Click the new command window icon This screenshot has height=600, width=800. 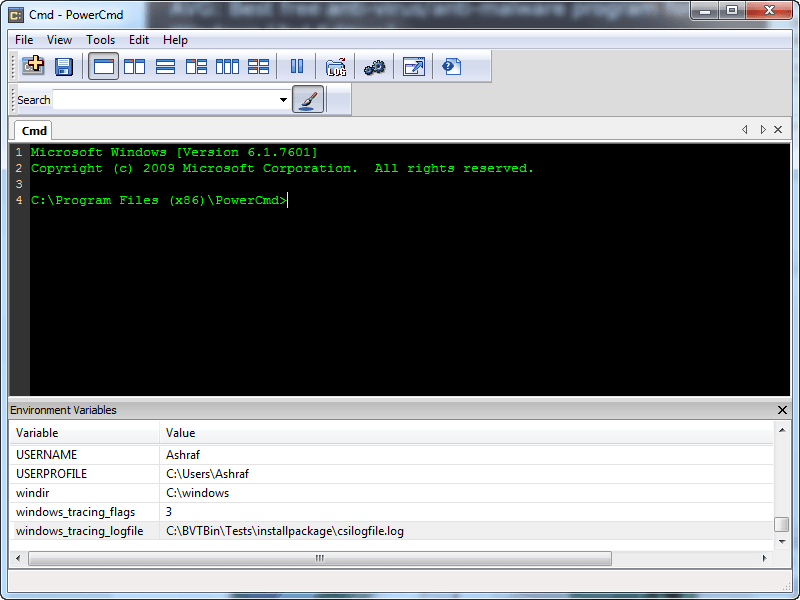click(33, 67)
